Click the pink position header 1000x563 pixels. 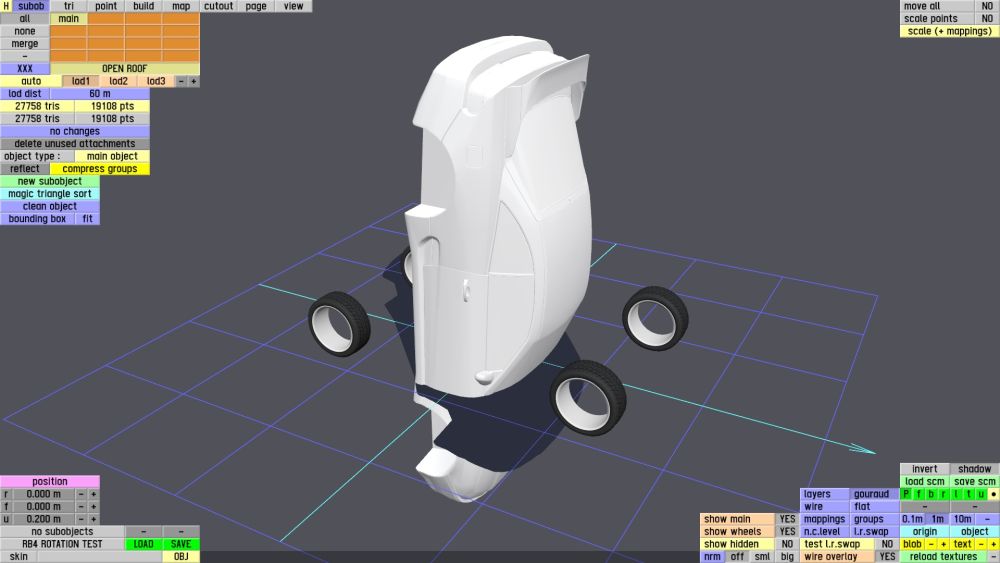(x=50, y=481)
